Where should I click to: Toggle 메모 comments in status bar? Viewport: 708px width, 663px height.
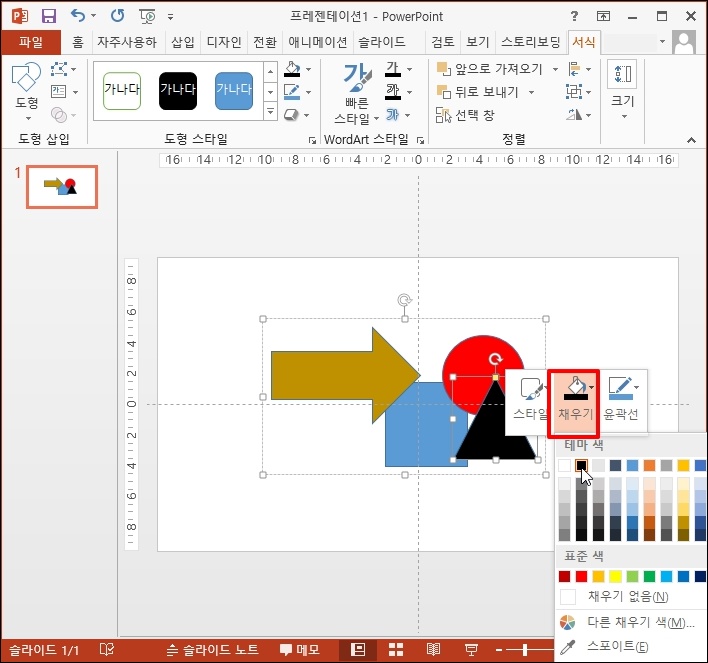click(299, 650)
